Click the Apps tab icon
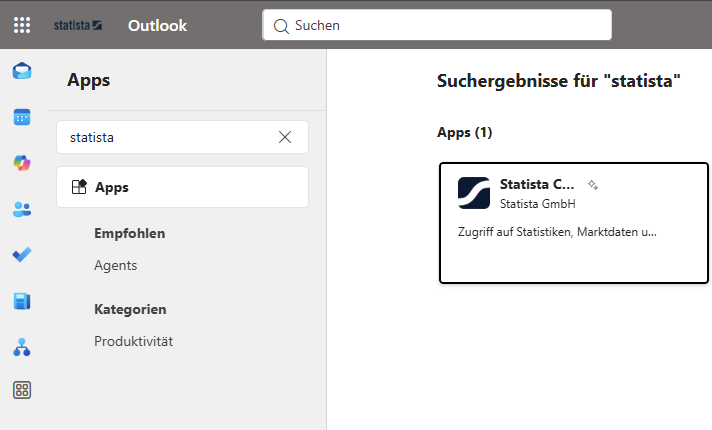The height and width of the screenshot is (430, 712). coord(79,187)
